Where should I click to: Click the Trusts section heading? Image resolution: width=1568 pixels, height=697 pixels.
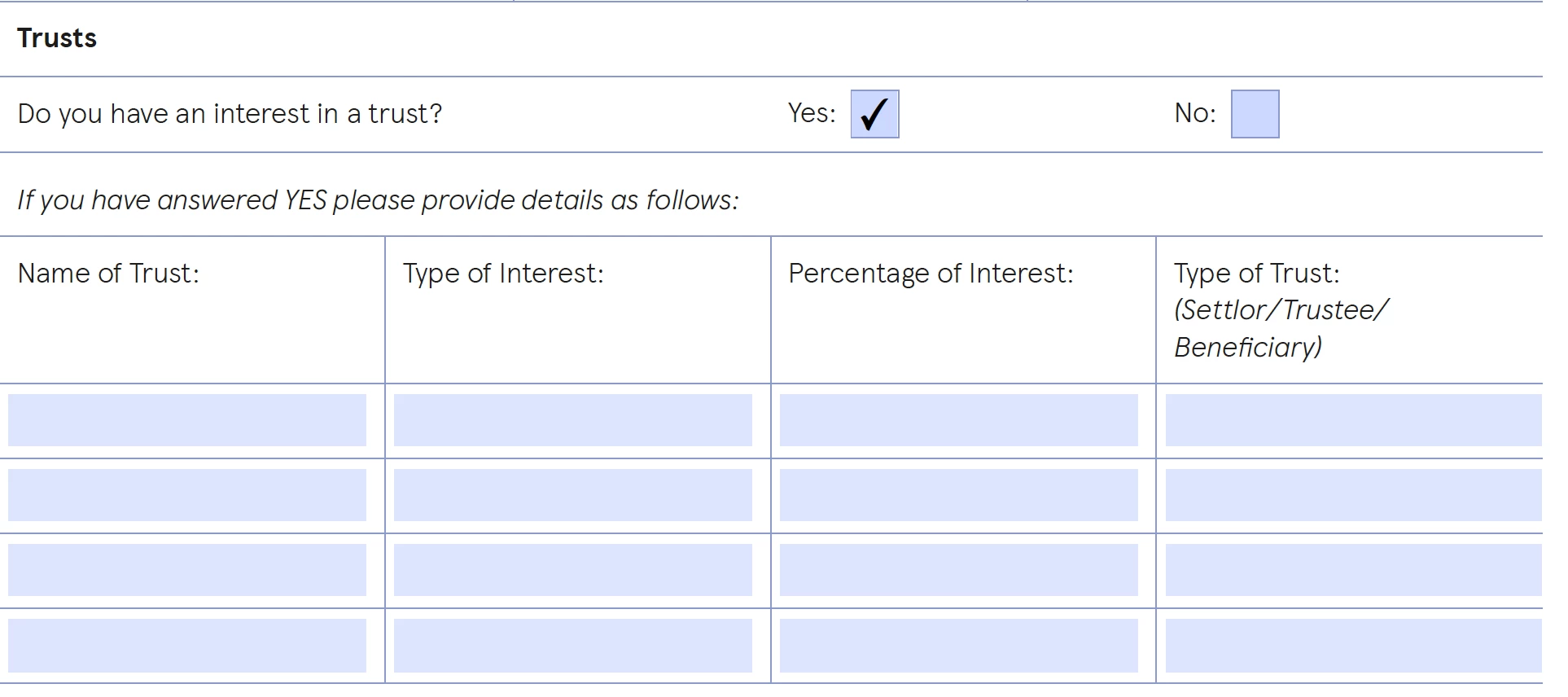[x=57, y=38]
